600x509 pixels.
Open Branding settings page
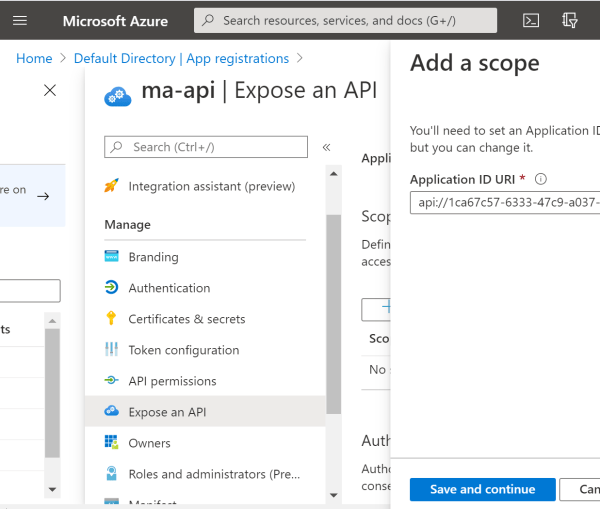(153, 257)
